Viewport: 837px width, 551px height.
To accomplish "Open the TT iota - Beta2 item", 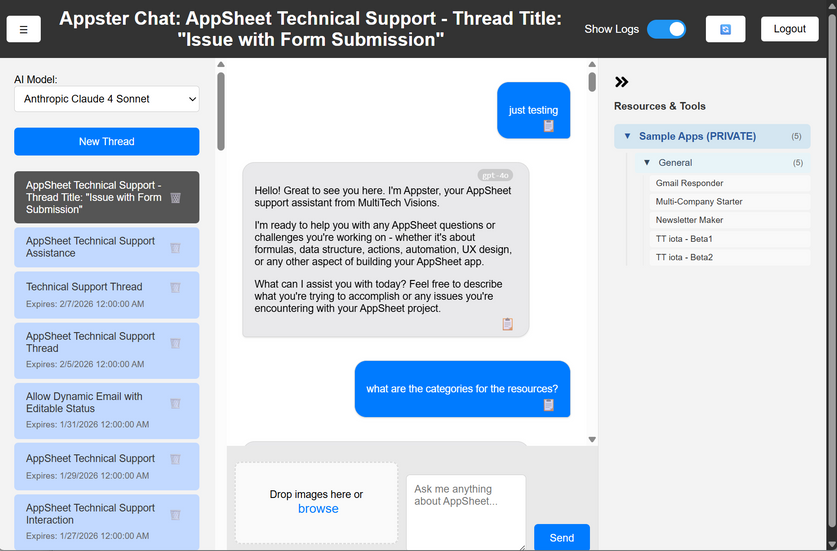I will (730, 257).
